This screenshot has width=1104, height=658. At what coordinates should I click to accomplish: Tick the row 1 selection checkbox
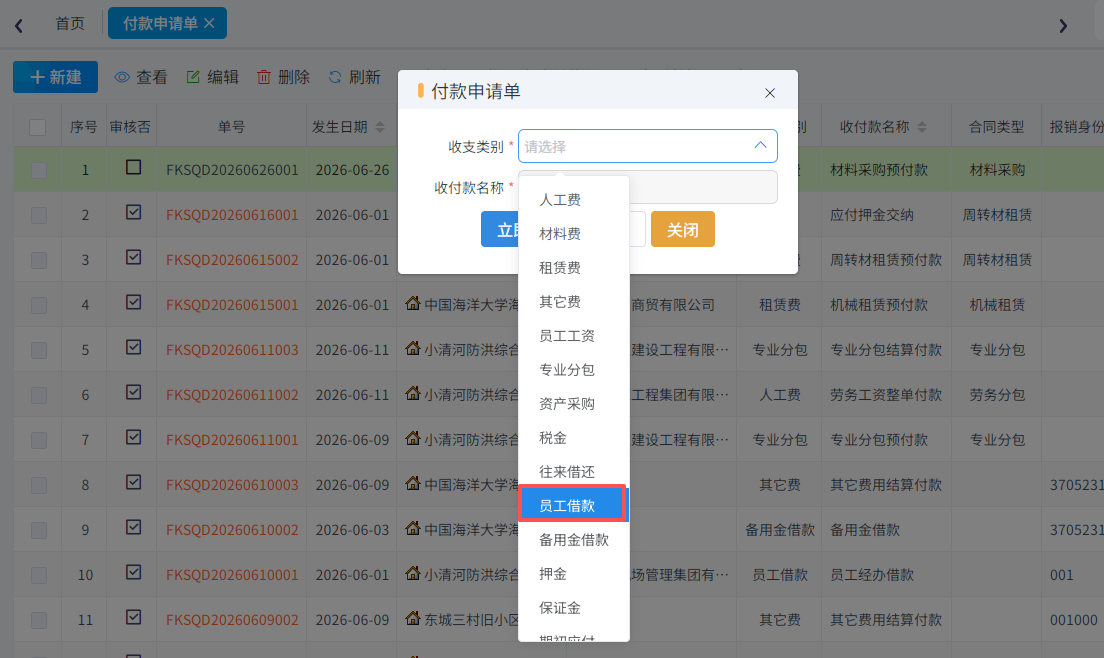pyautogui.click(x=39, y=170)
